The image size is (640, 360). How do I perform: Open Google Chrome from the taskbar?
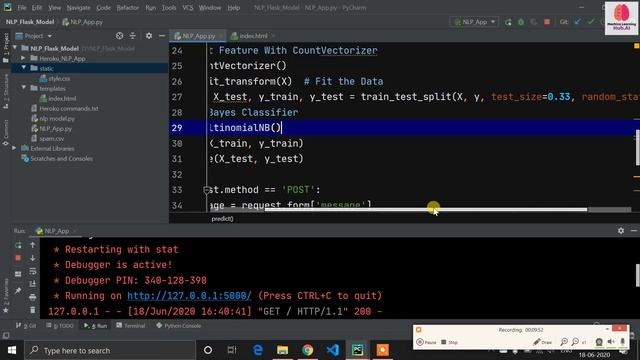coord(307,350)
